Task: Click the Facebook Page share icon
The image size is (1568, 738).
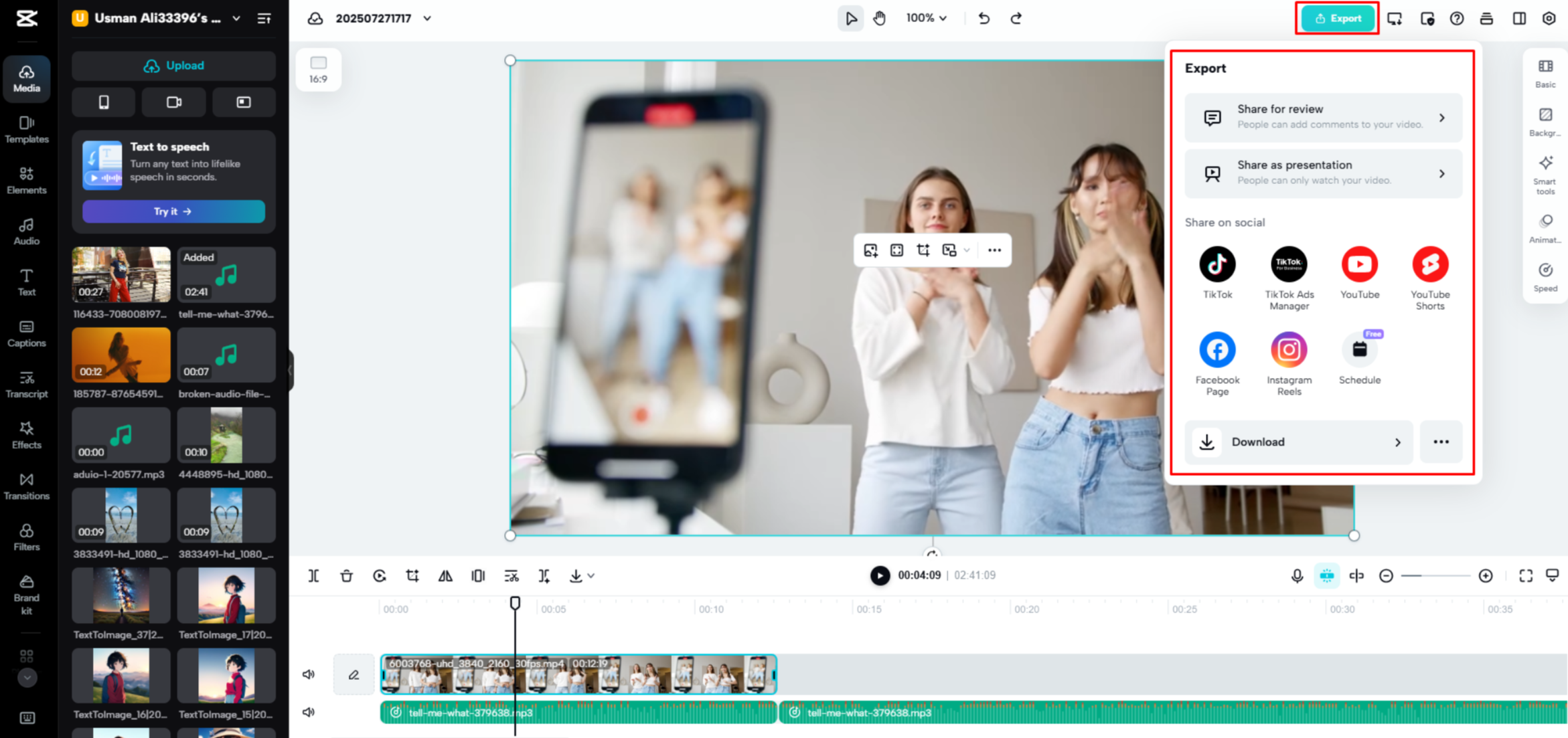Action: 1217,350
